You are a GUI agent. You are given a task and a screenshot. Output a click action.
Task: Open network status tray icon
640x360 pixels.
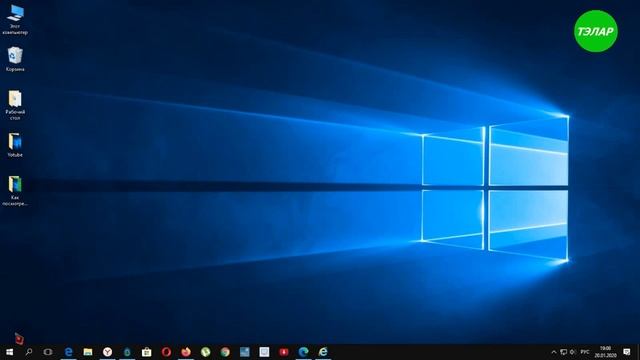[x=564, y=352]
